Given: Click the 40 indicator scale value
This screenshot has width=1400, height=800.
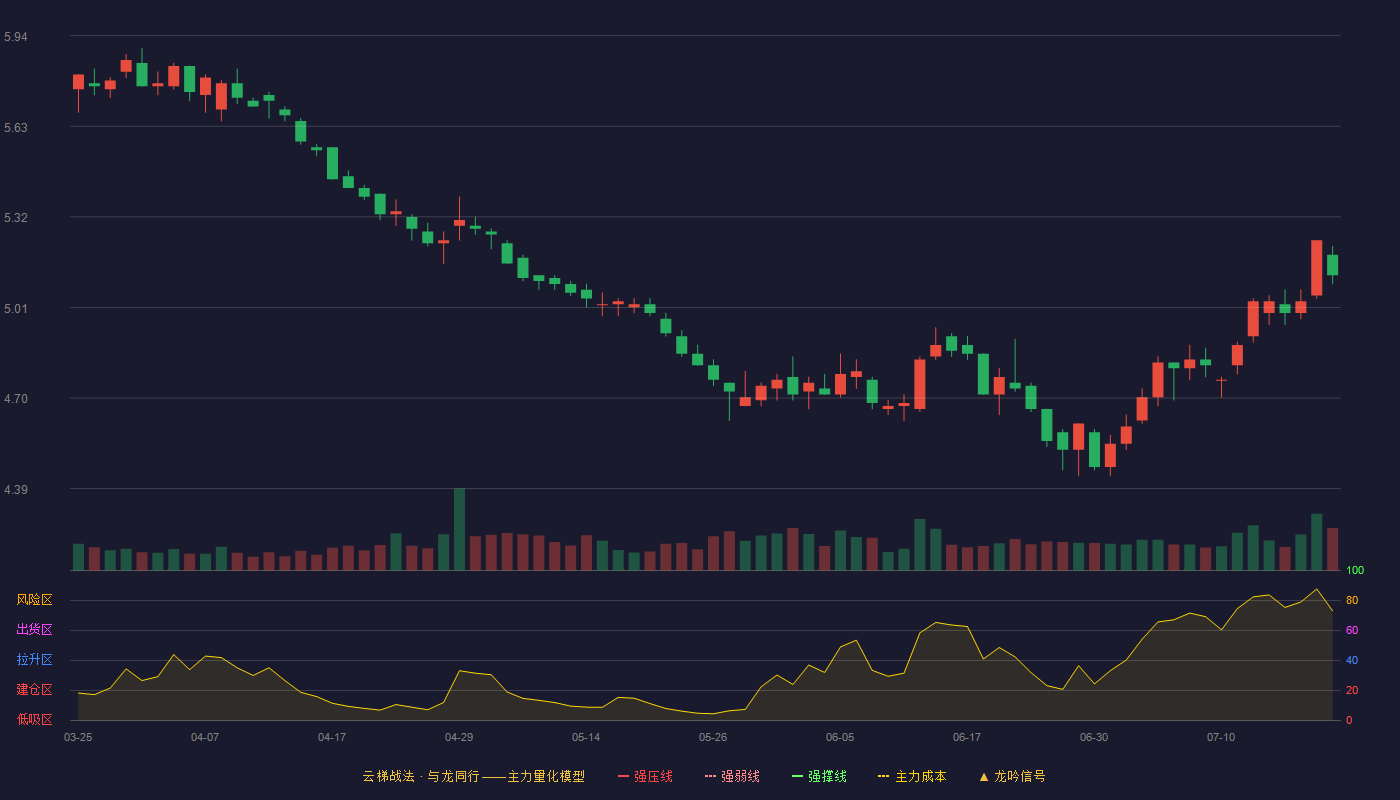Looking at the screenshot, I should tap(1352, 661).
